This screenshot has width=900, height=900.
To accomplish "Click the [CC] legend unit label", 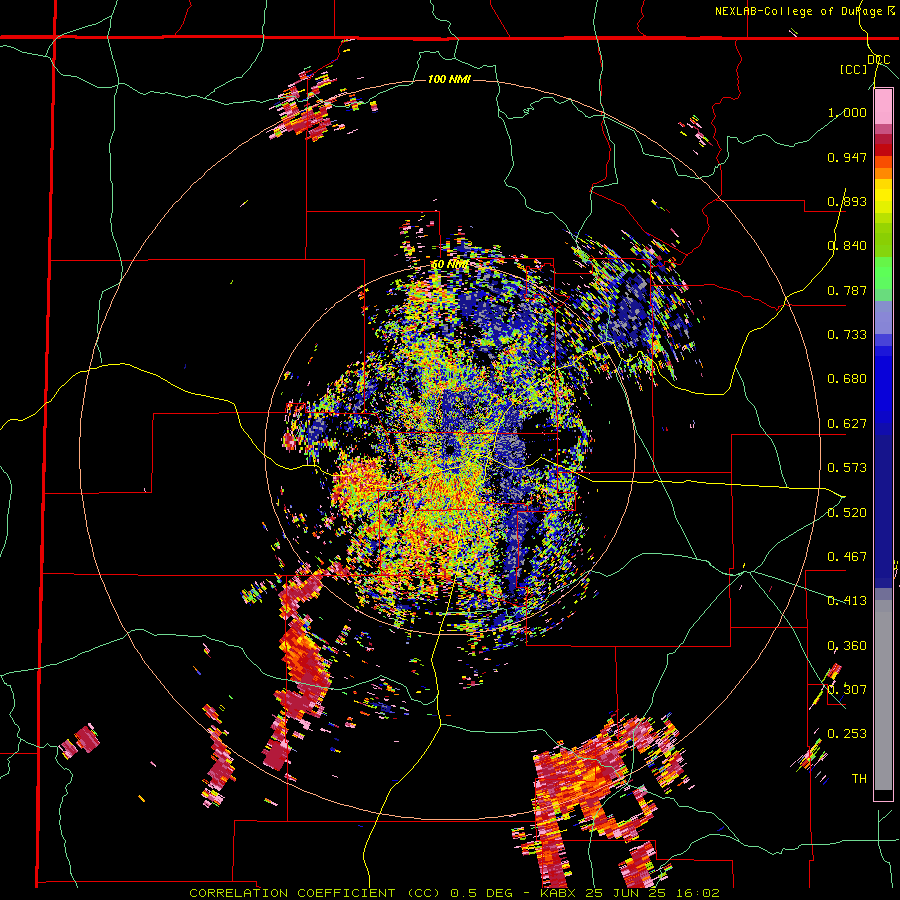I will coord(853,69).
